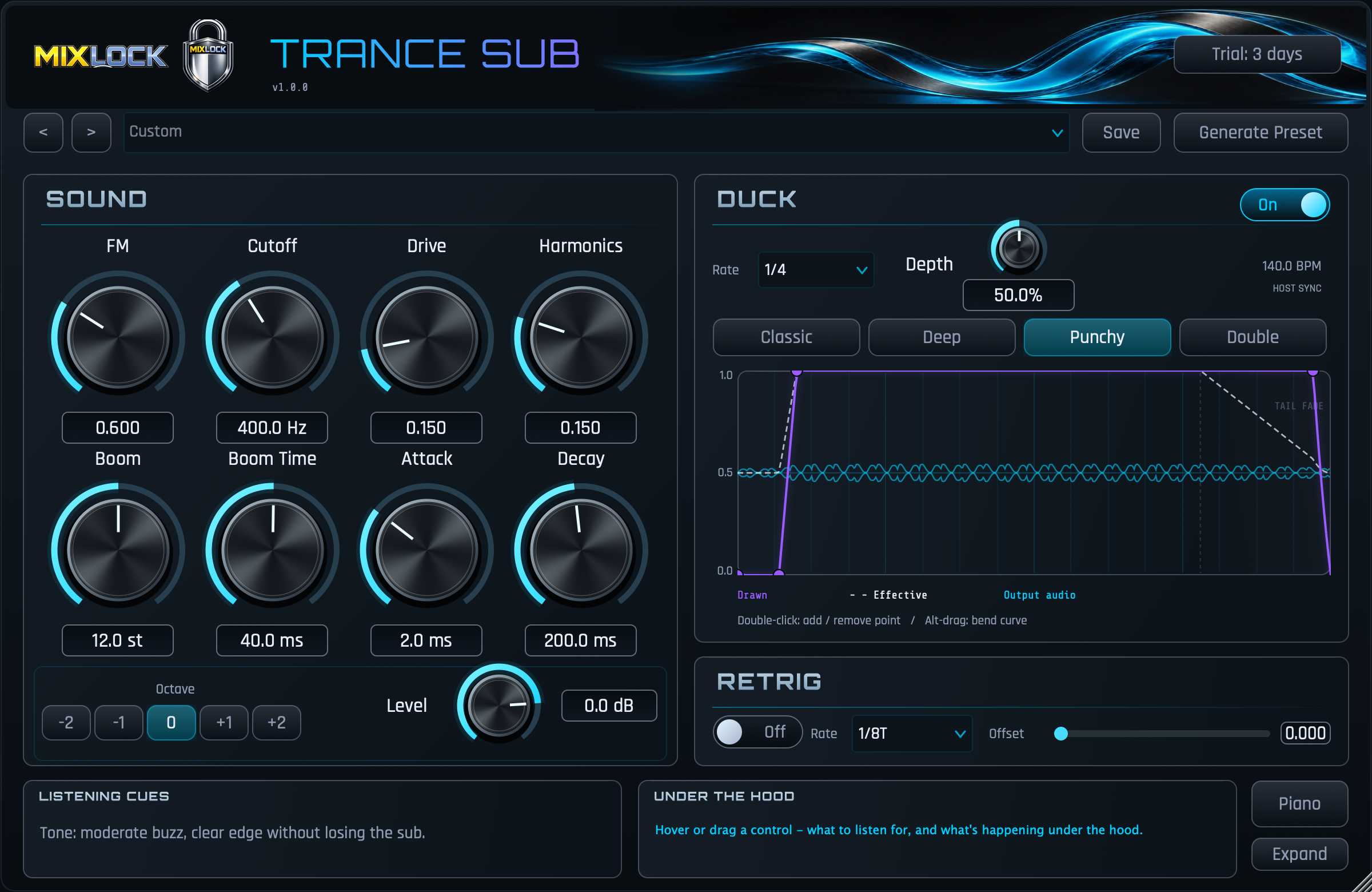Select octave -2
The image size is (1372, 892).
click(x=66, y=723)
